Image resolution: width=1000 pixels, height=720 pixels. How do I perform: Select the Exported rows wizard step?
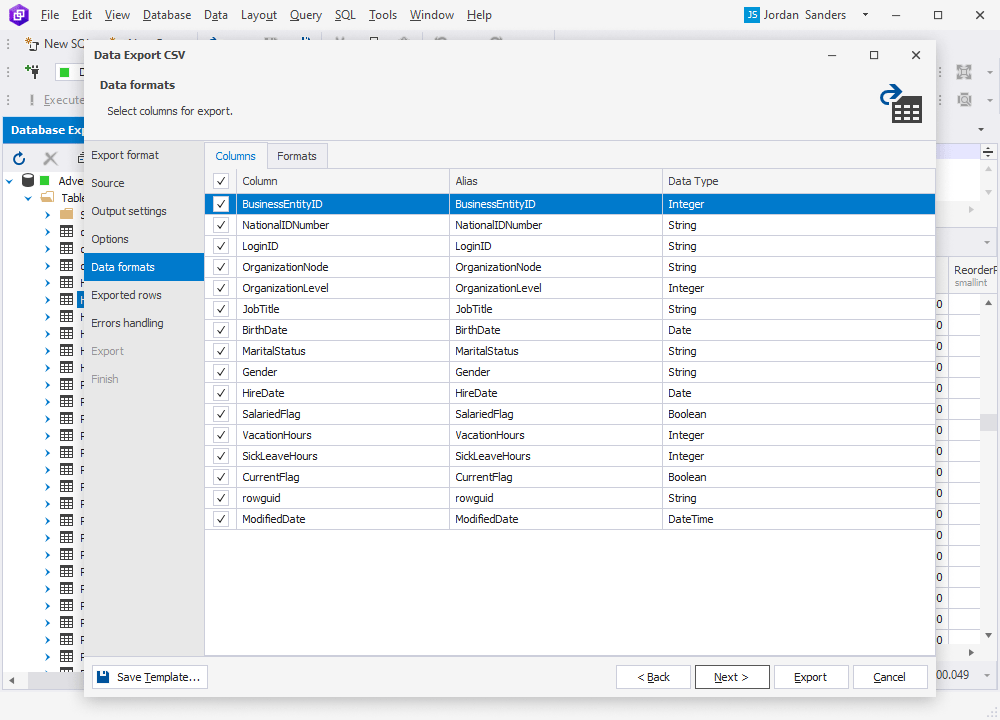pos(126,295)
